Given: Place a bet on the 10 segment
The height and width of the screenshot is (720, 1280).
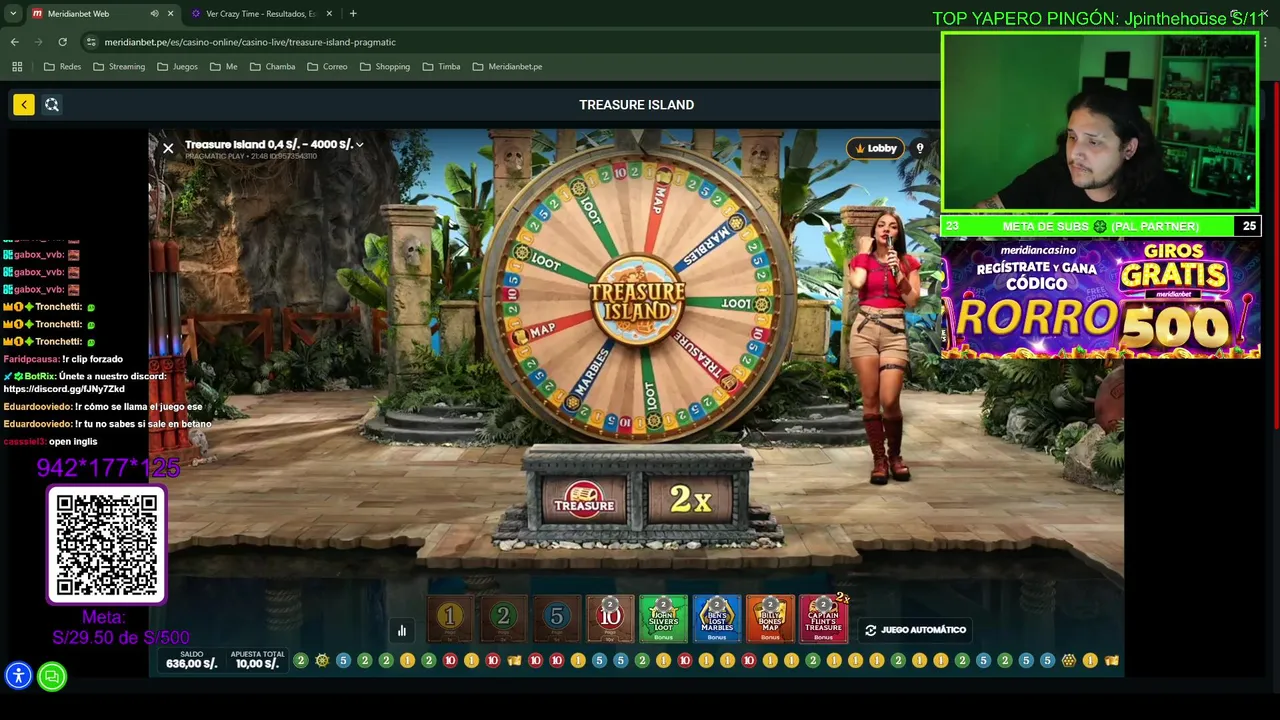Looking at the screenshot, I should click(610, 618).
